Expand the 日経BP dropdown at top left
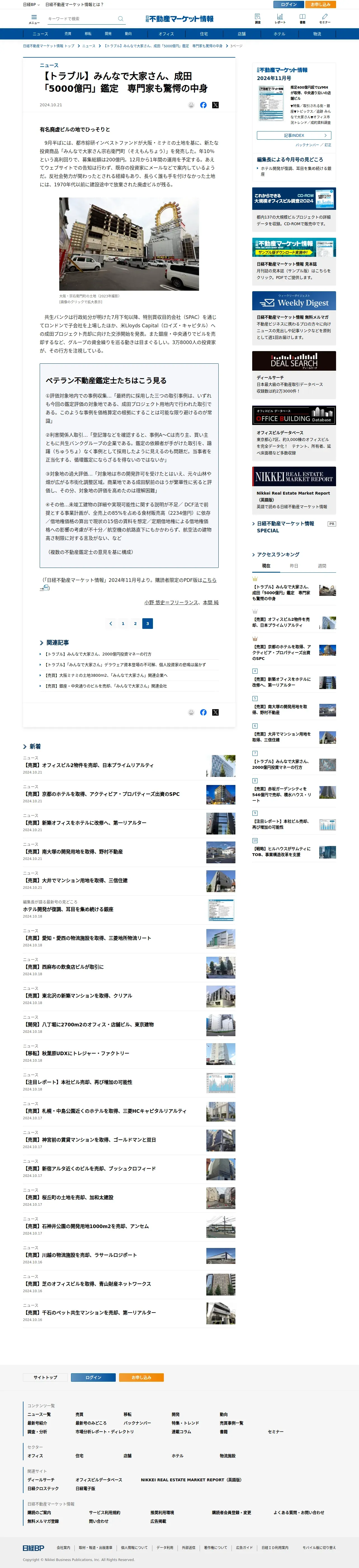 tap(31, 4)
